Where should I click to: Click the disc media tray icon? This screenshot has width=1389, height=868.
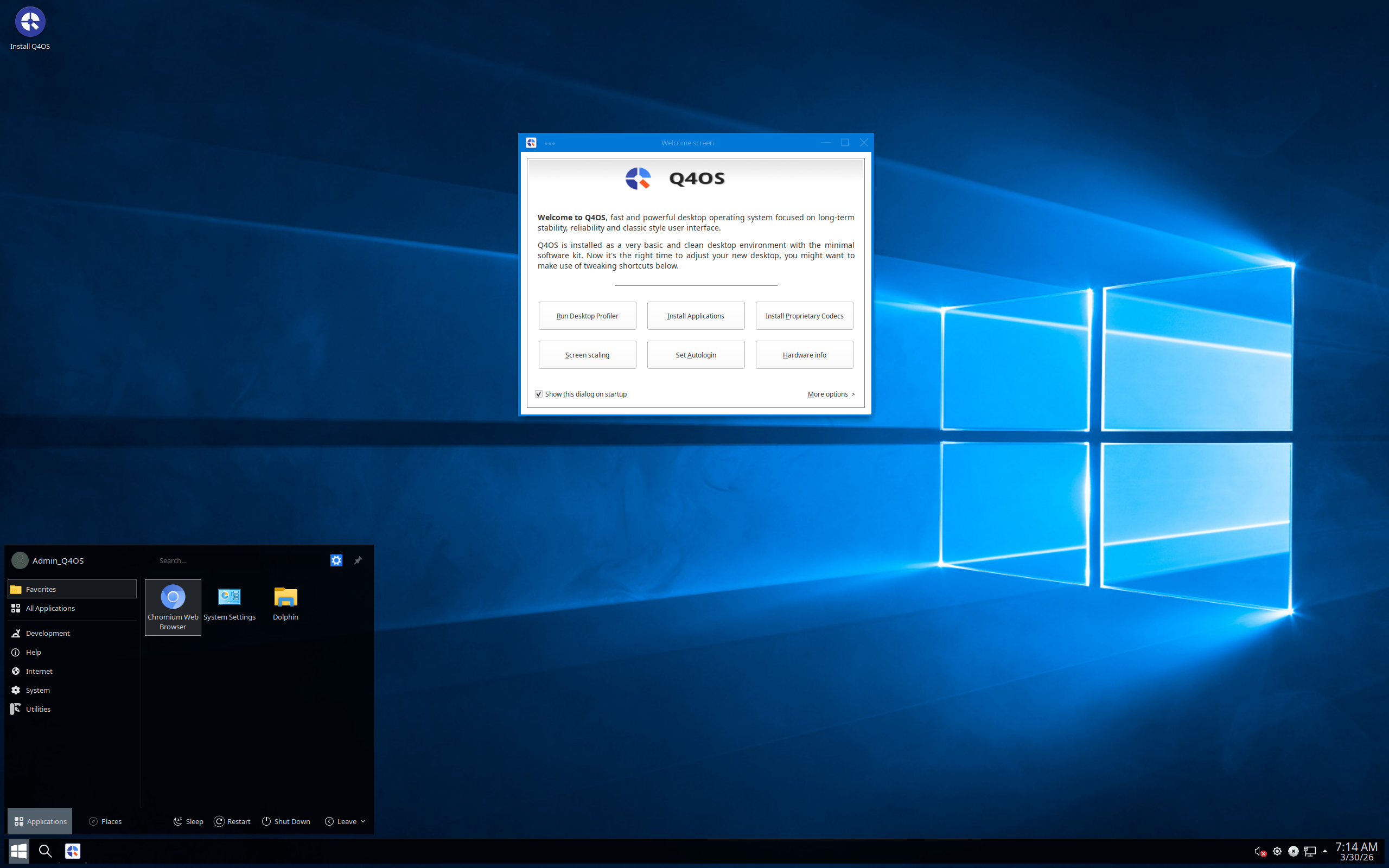tap(1293, 851)
